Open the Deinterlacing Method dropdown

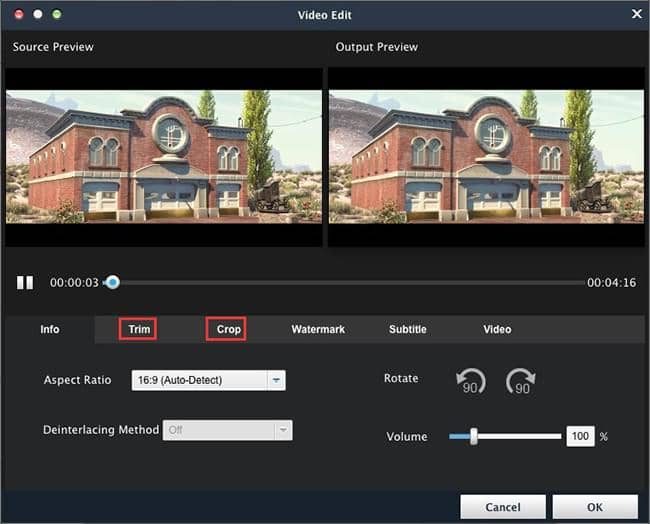pos(228,430)
